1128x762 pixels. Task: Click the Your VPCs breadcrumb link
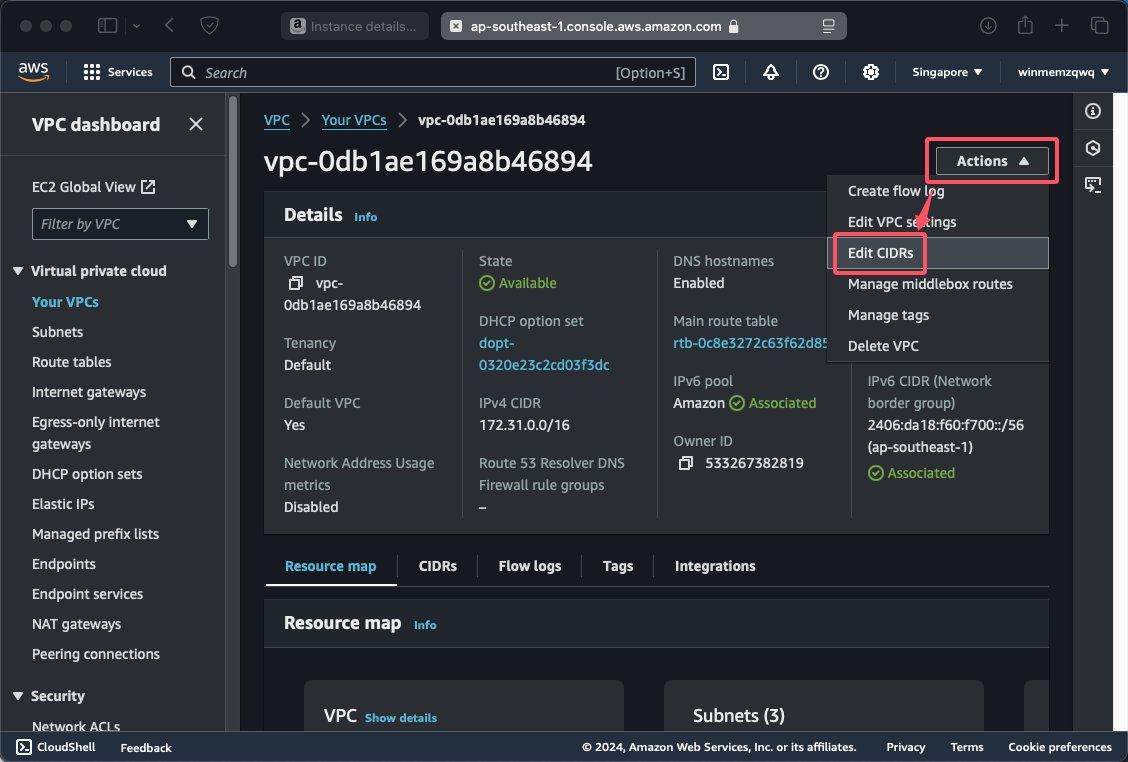coord(354,120)
